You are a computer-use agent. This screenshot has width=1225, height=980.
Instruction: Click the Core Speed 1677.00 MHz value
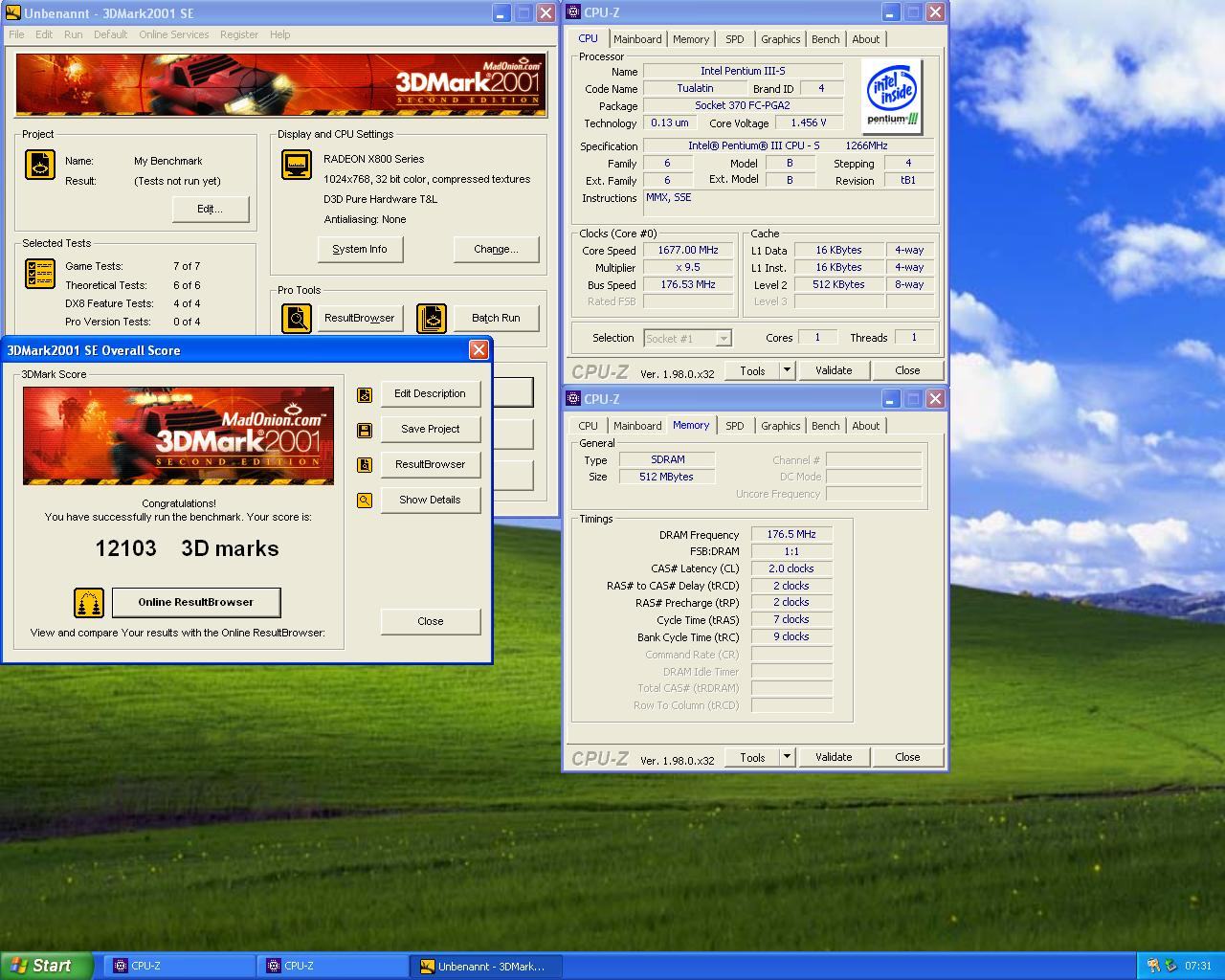pyautogui.click(x=688, y=251)
